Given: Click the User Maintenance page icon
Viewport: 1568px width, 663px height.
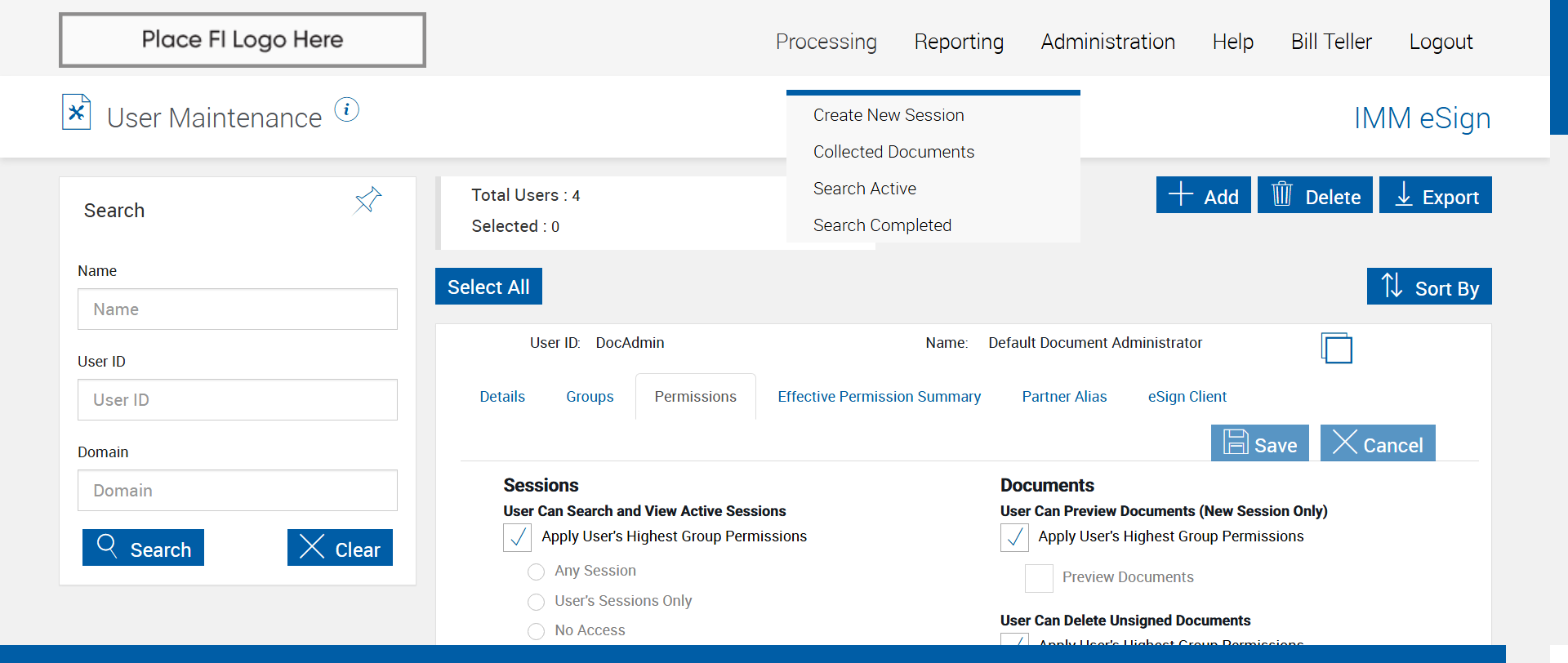Looking at the screenshot, I should 76,113.
